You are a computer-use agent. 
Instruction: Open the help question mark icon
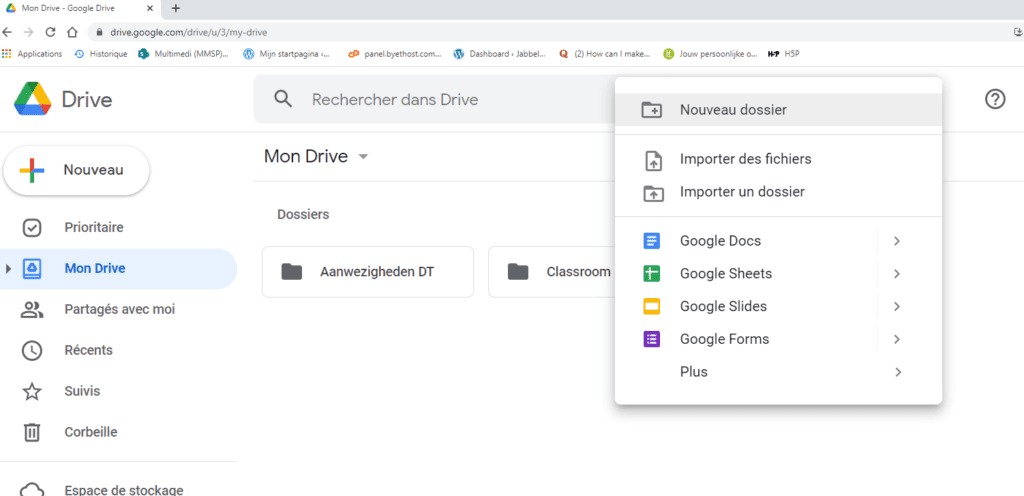[x=994, y=99]
